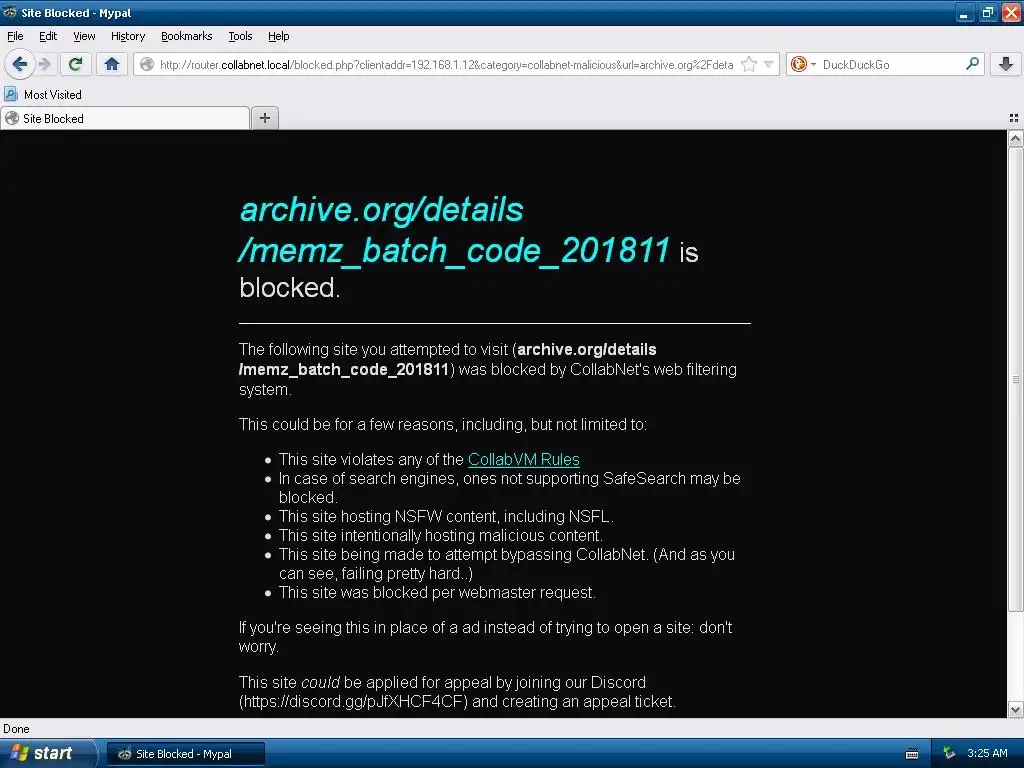Open the Edit menu
The width and height of the screenshot is (1024, 768).
coord(48,36)
